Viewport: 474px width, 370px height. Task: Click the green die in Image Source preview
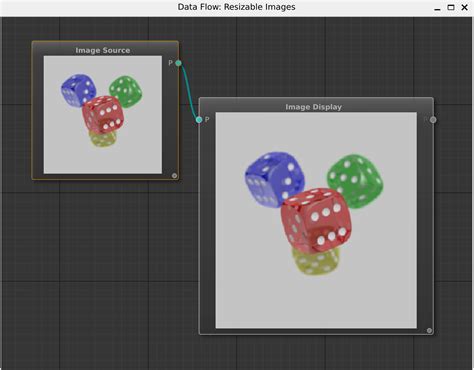126,92
